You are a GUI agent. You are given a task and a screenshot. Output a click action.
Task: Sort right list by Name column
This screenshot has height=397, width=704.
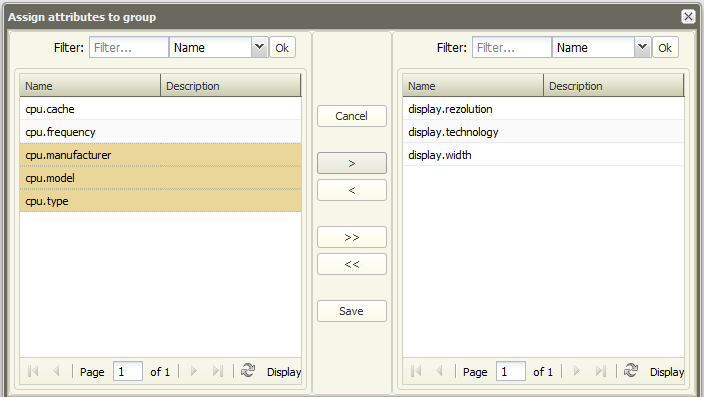(473, 85)
